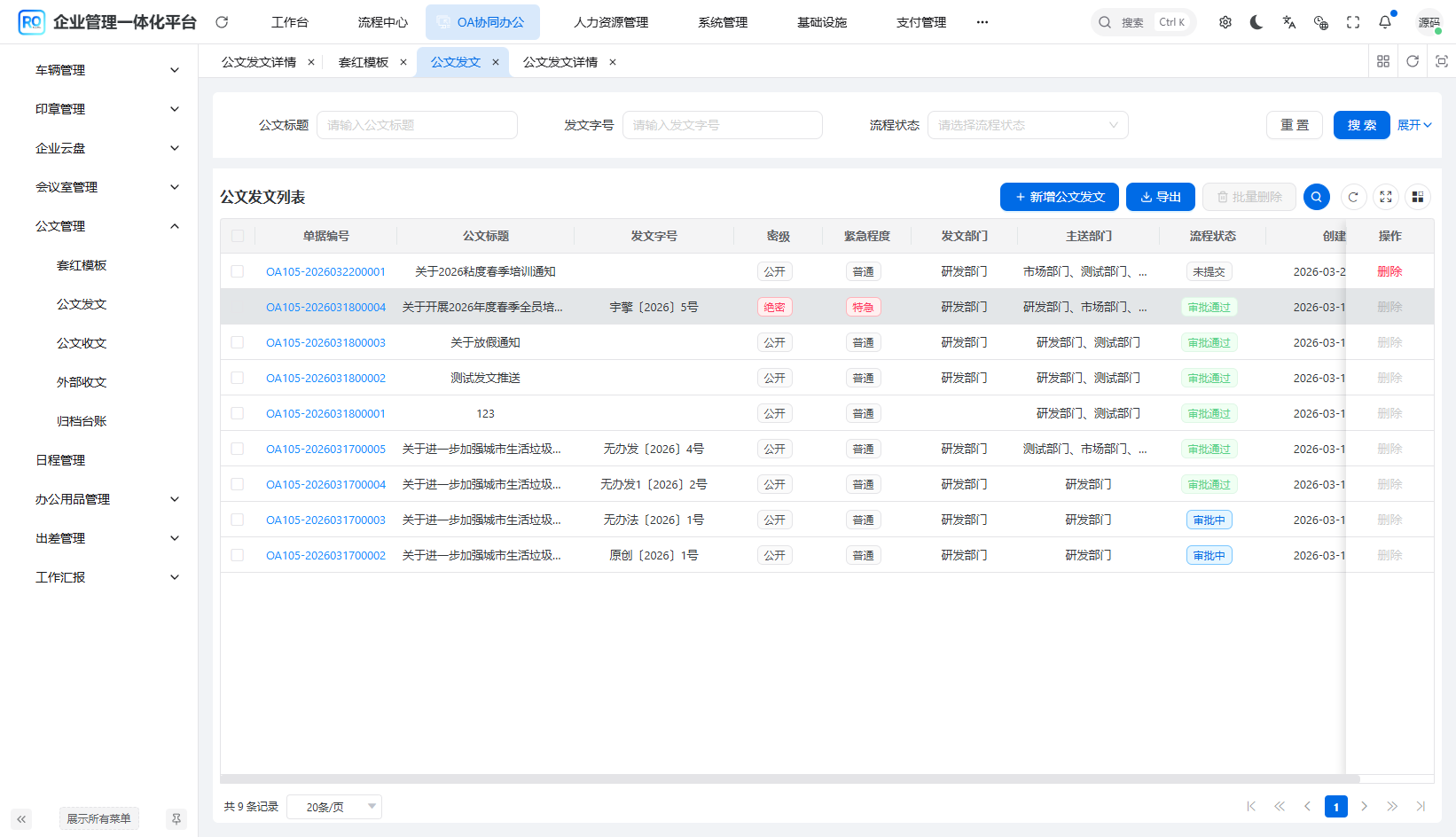Click the 新增公文发文 button
Viewport: 1456px width, 837px height.
click(1059, 197)
